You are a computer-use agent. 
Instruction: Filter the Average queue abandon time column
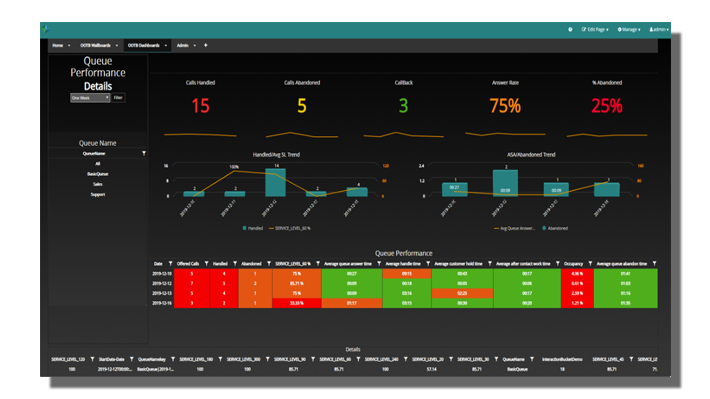654,264
